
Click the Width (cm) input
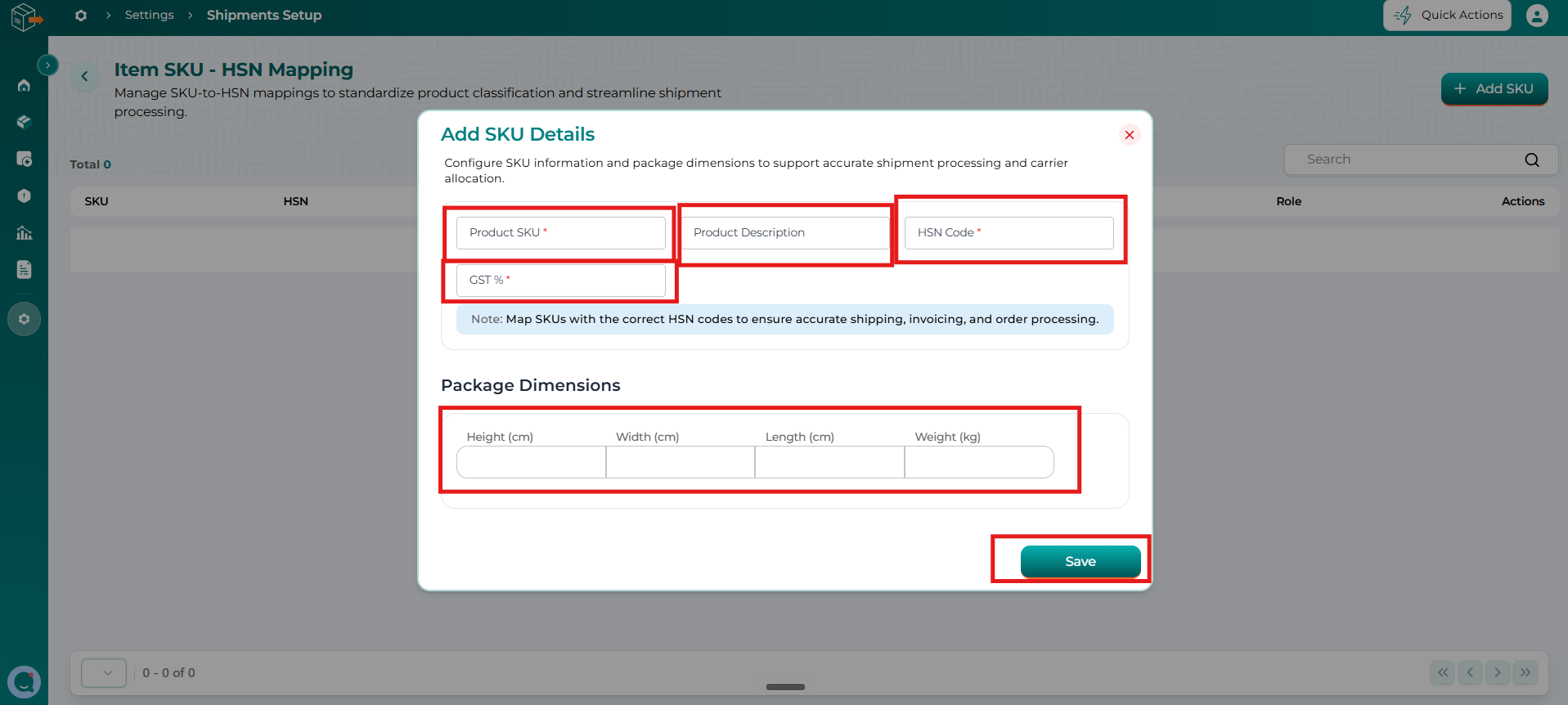pos(681,462)
